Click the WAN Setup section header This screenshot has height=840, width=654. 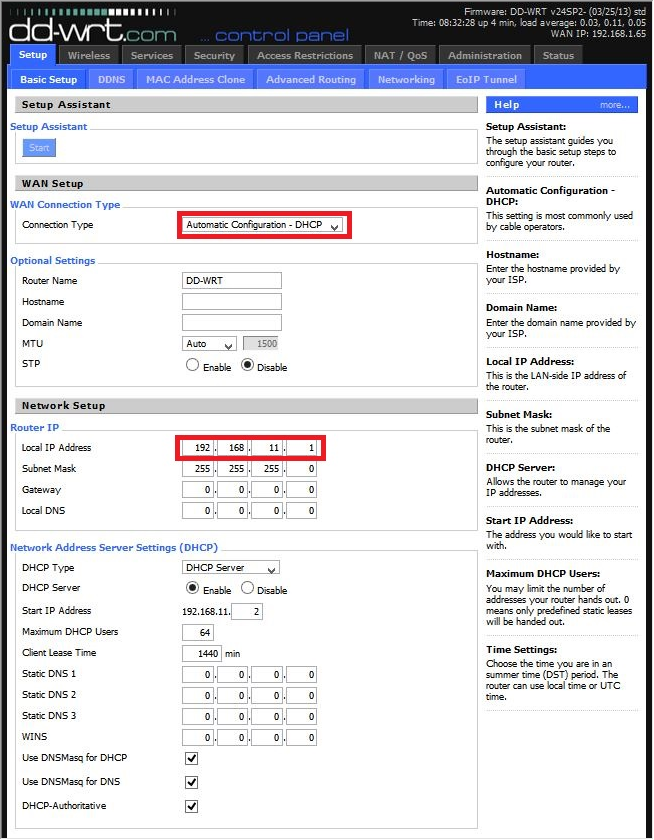(246, 183)
